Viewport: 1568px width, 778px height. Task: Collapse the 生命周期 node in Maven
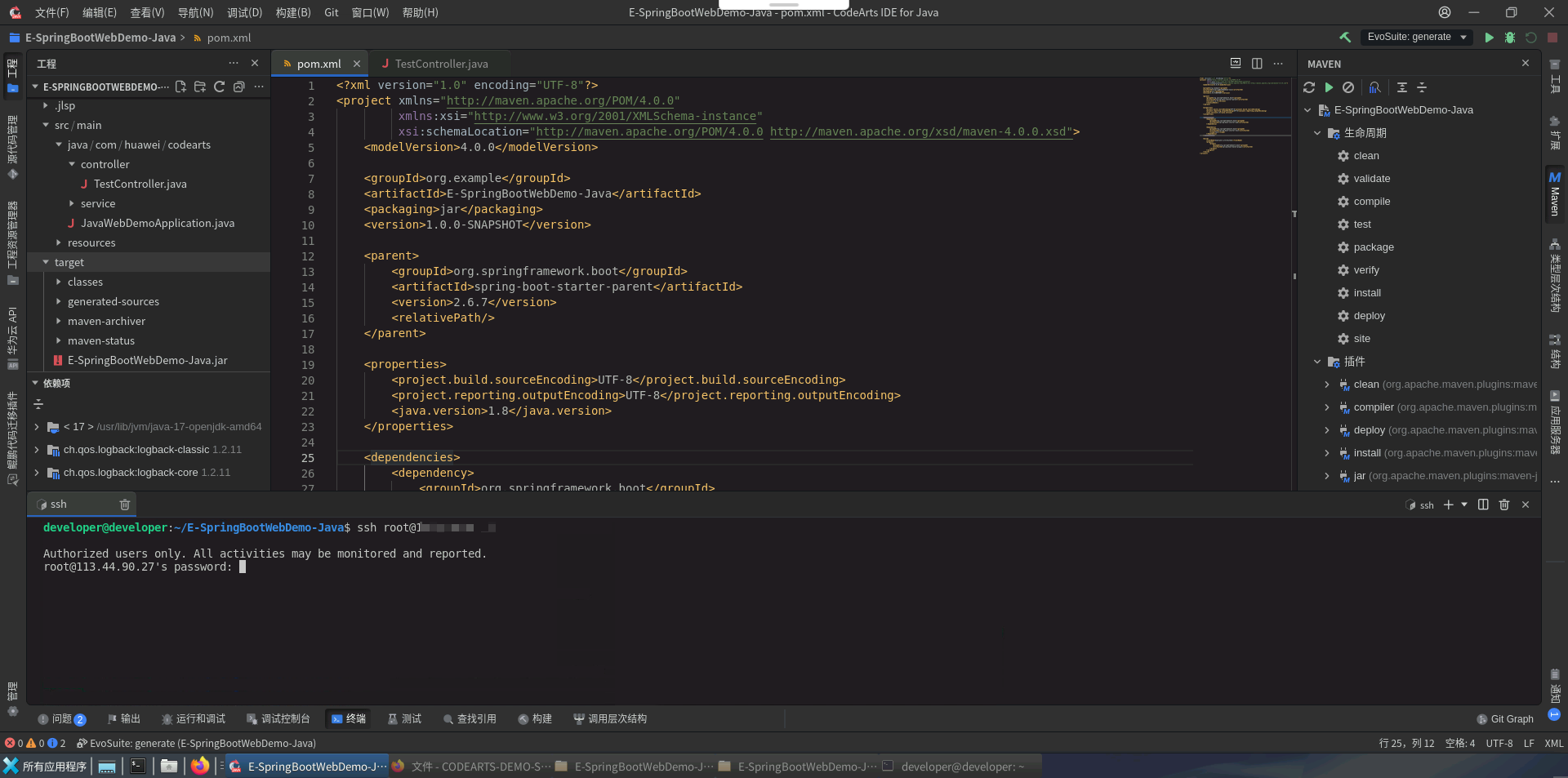(1317, 133)
